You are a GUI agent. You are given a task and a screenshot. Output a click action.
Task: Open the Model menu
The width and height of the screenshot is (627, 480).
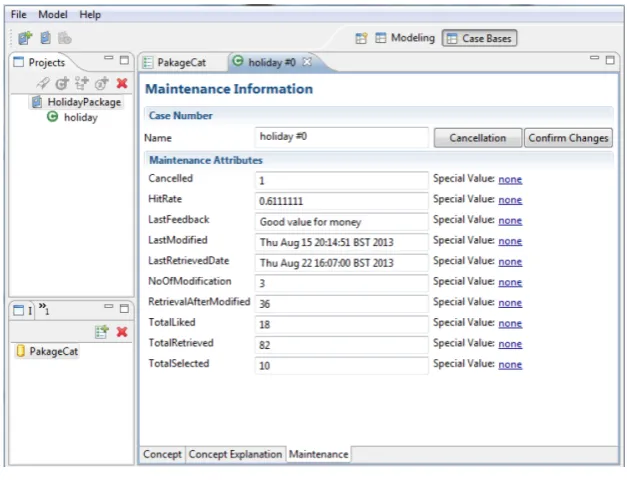point(53,14)
